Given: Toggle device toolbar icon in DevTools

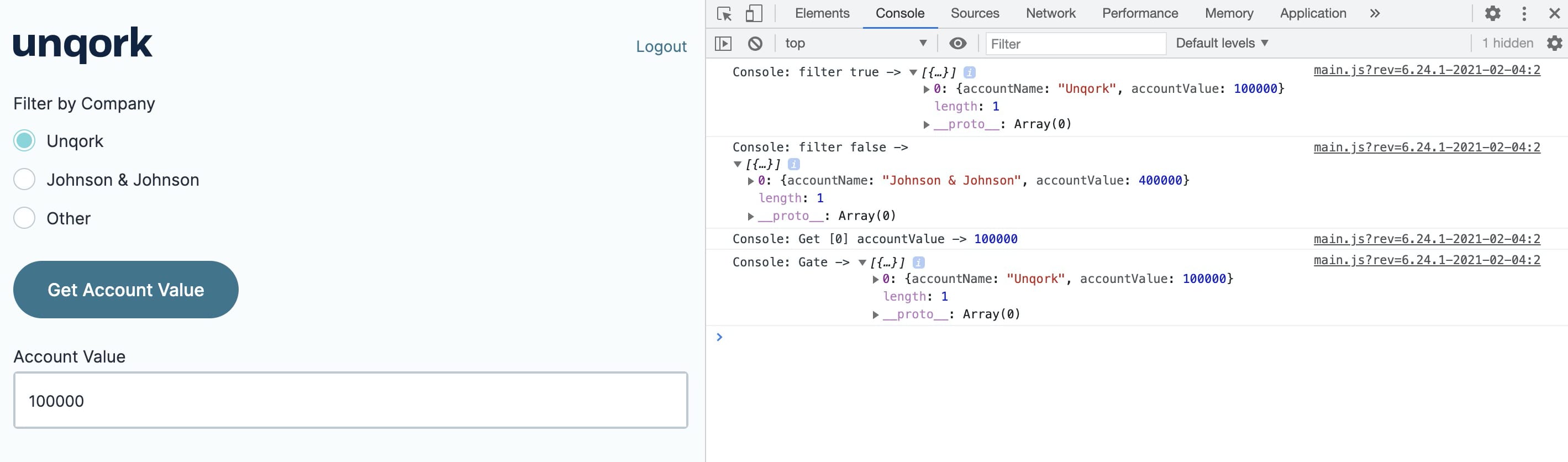Looking at the screenshot, I should point(754,13).
